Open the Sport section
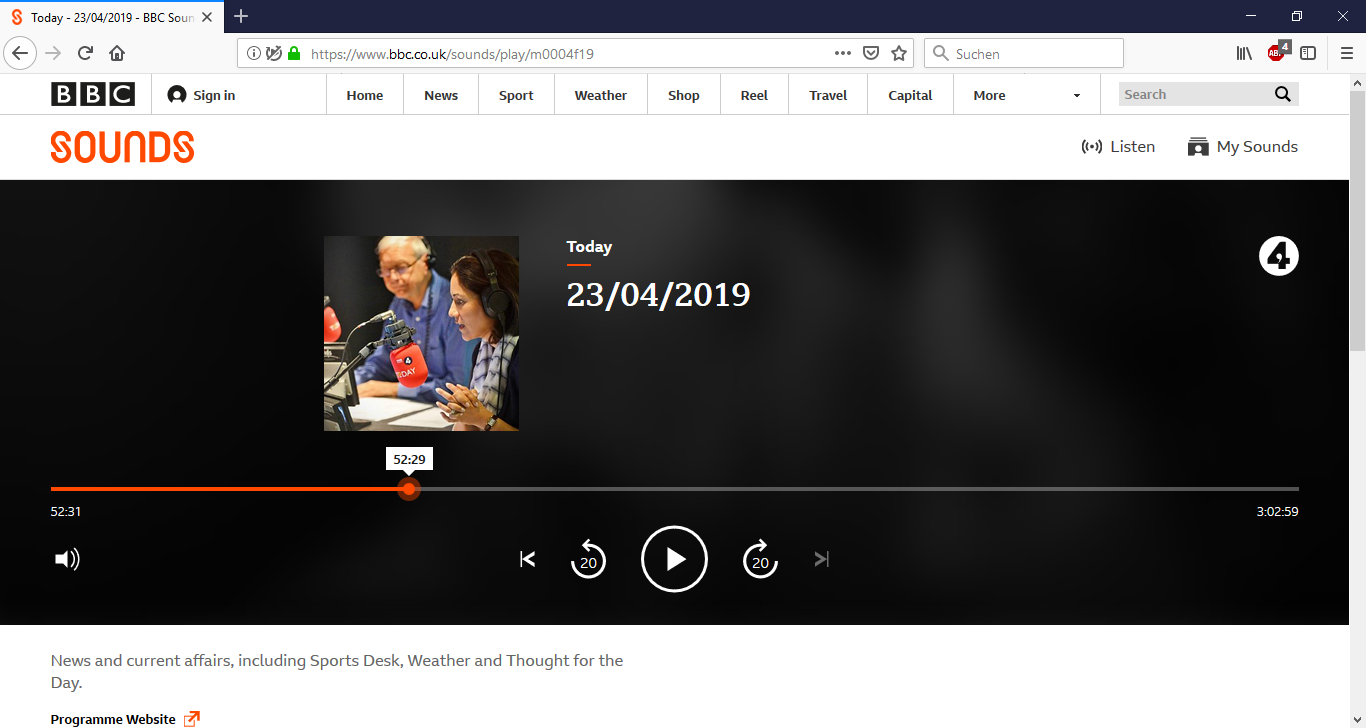Image resolution: width=1366 pixels, height=728 pixels. click(x=516, y=95)
